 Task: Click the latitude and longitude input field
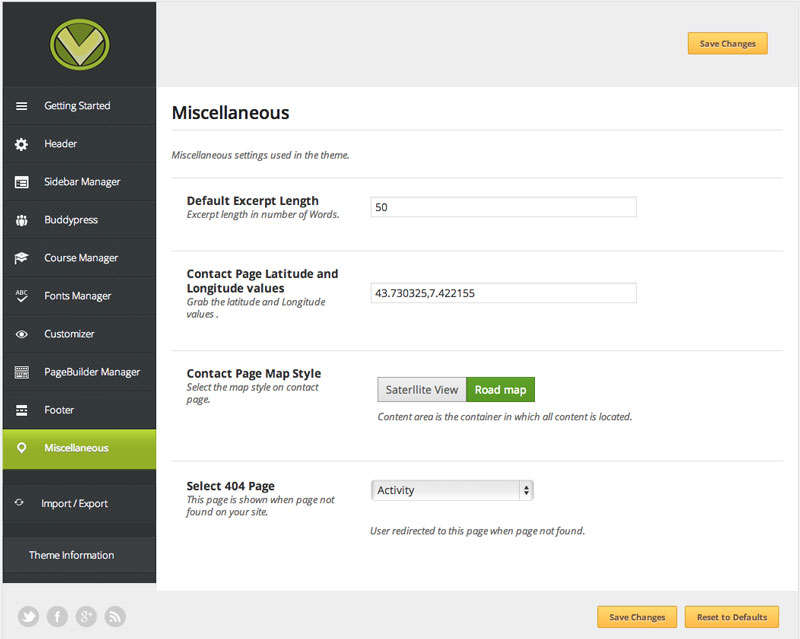(x=504, y=293)
